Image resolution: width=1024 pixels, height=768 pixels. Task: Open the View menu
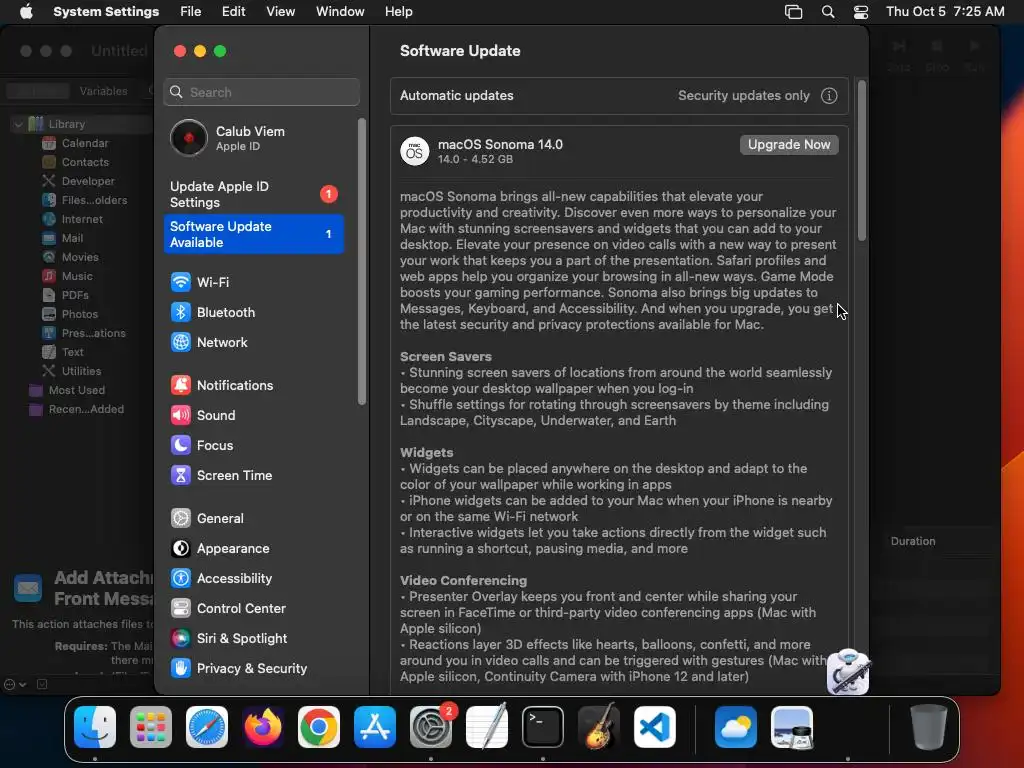(280, 12)
